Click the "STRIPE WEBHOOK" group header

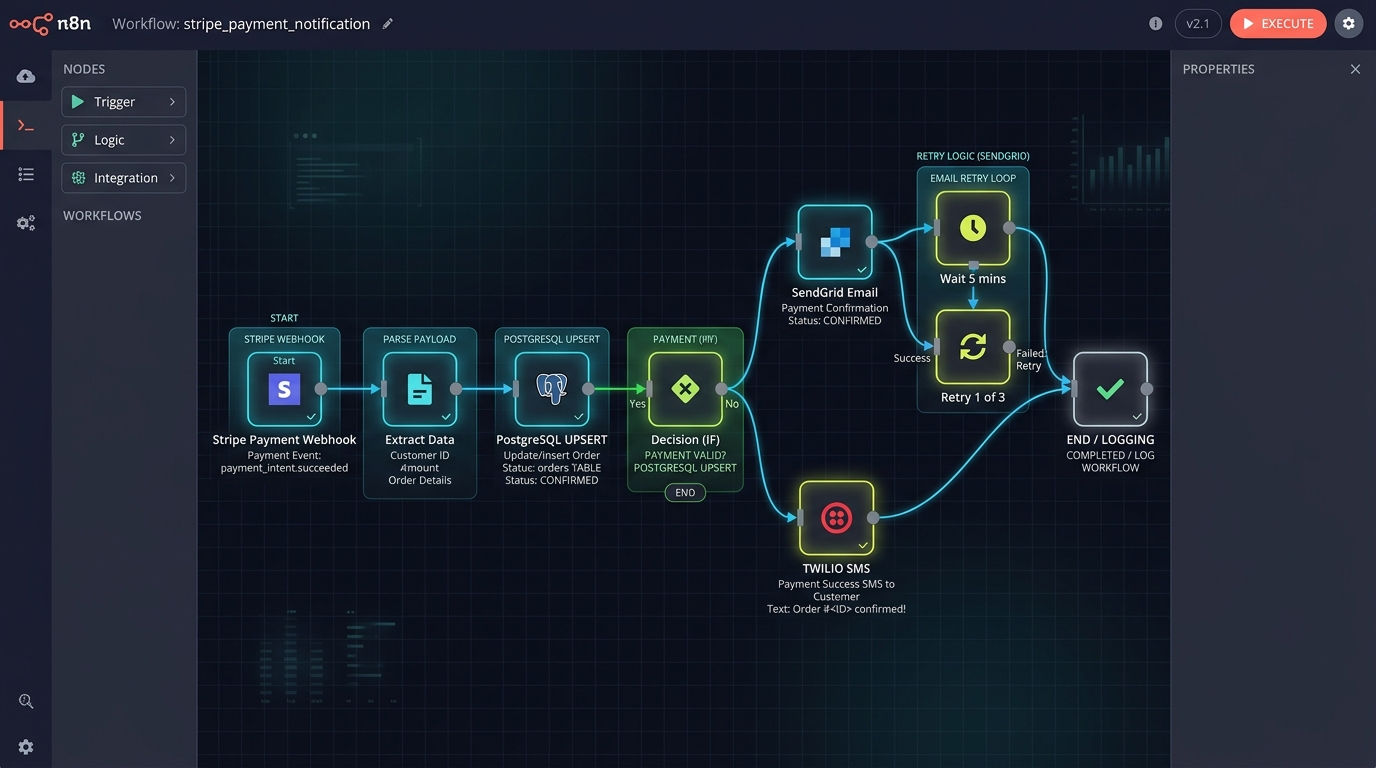(284, 339)
